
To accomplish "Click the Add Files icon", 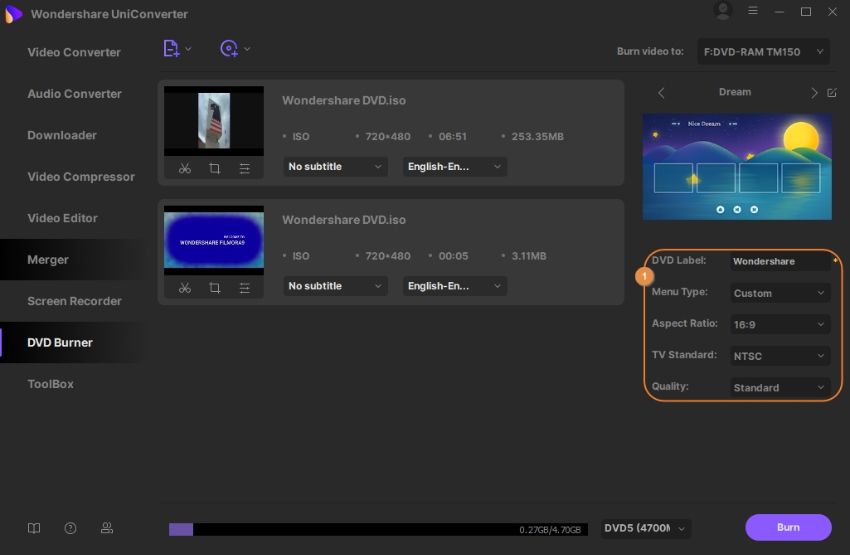I will click(x=171, y=48).
